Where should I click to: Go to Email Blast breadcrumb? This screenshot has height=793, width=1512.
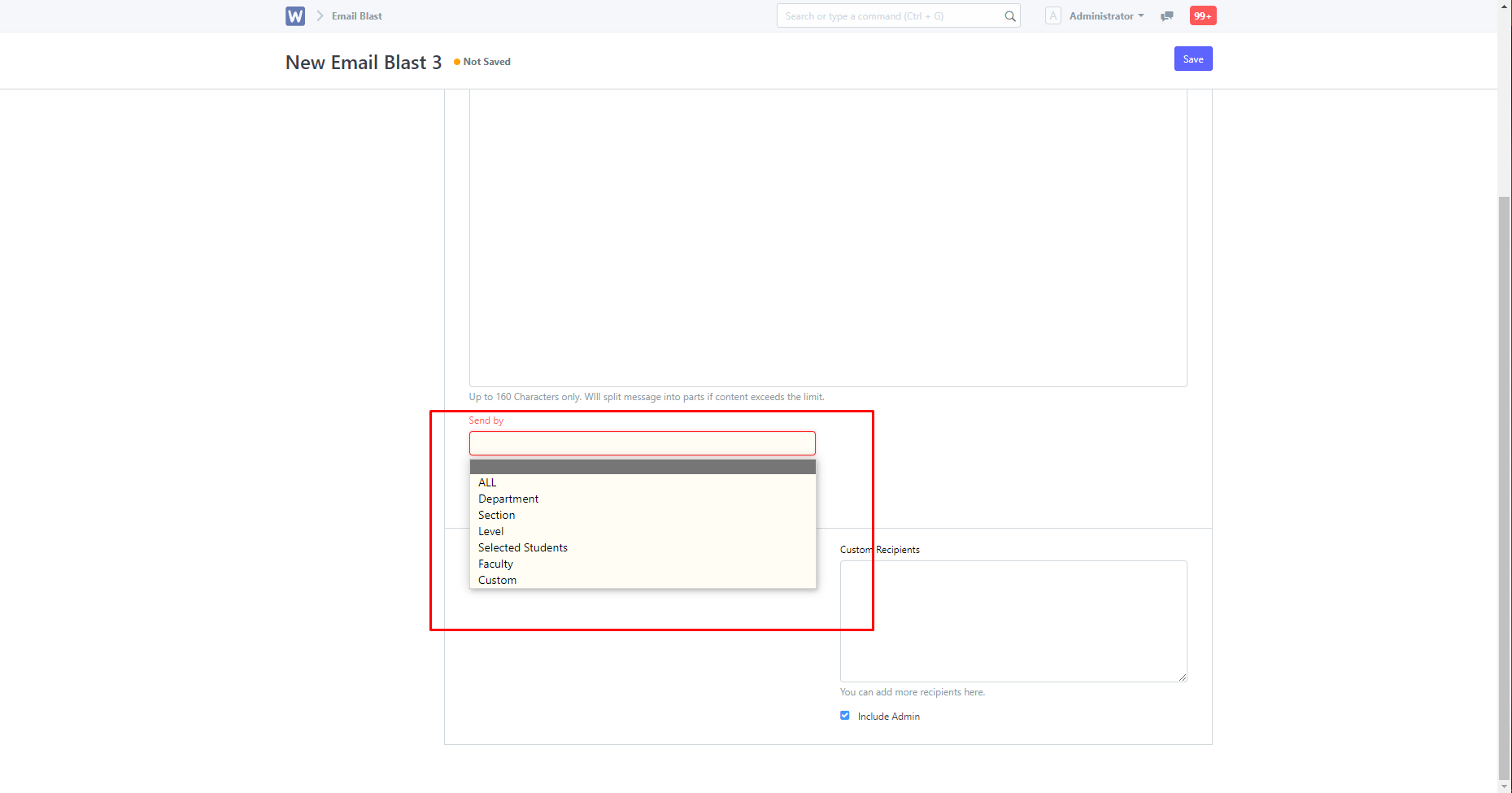356,16
